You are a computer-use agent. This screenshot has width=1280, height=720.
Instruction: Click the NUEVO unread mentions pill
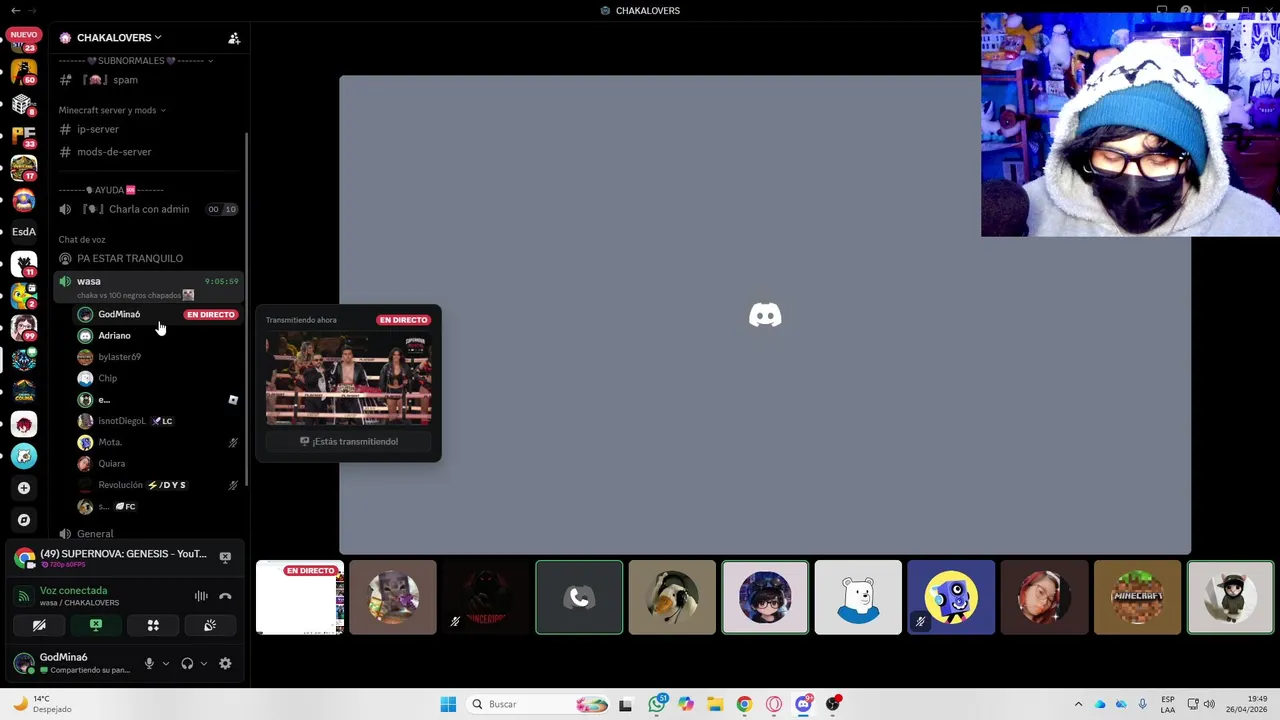tap(24, 35)
